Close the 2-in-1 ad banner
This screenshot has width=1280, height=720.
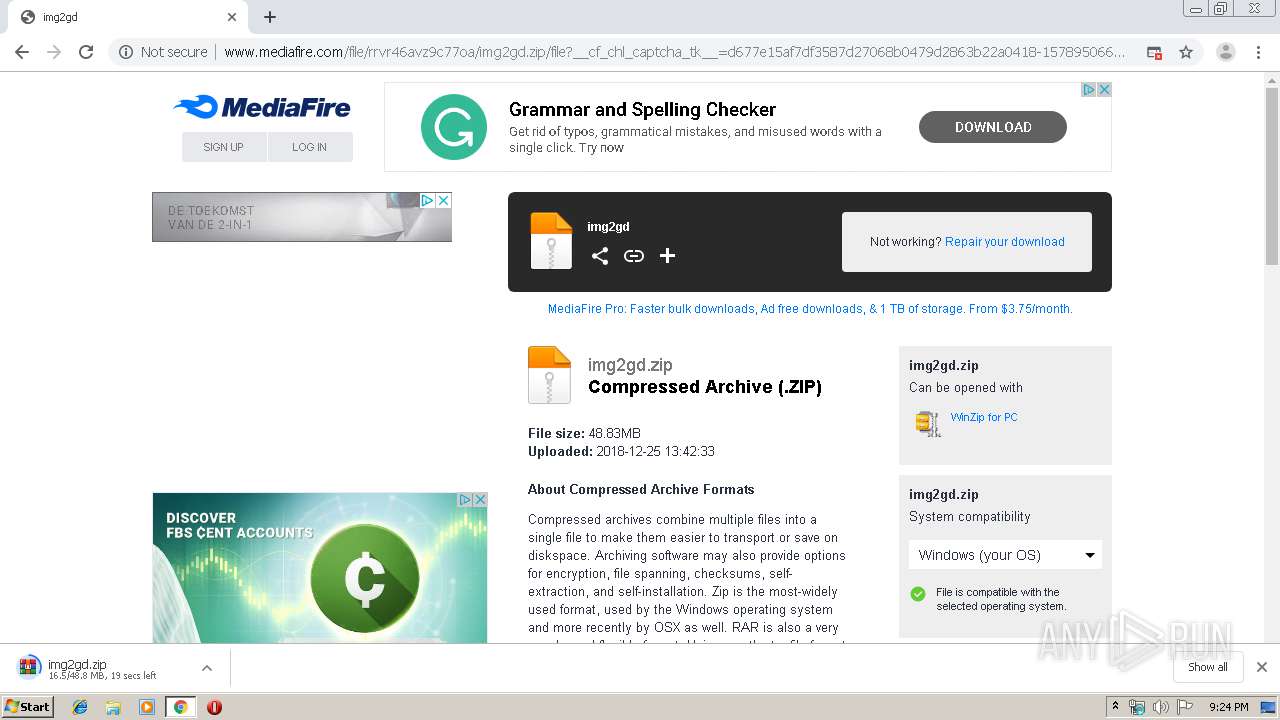tap(444, 200)
